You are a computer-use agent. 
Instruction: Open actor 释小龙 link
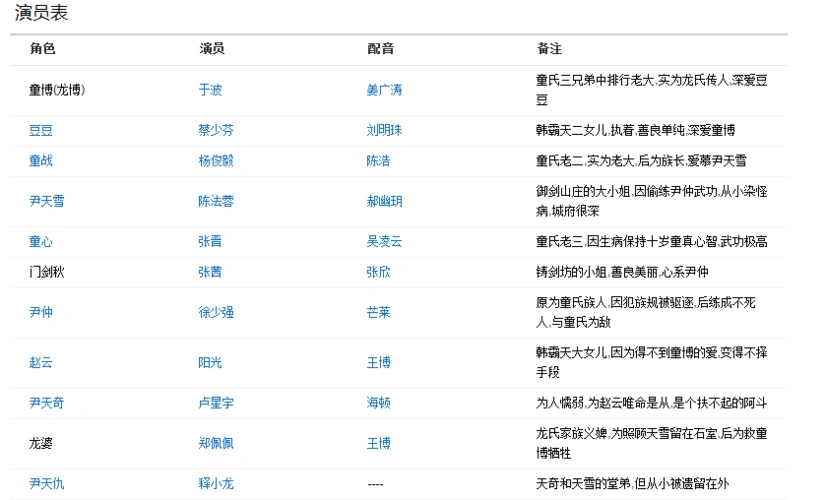[216, 484]
